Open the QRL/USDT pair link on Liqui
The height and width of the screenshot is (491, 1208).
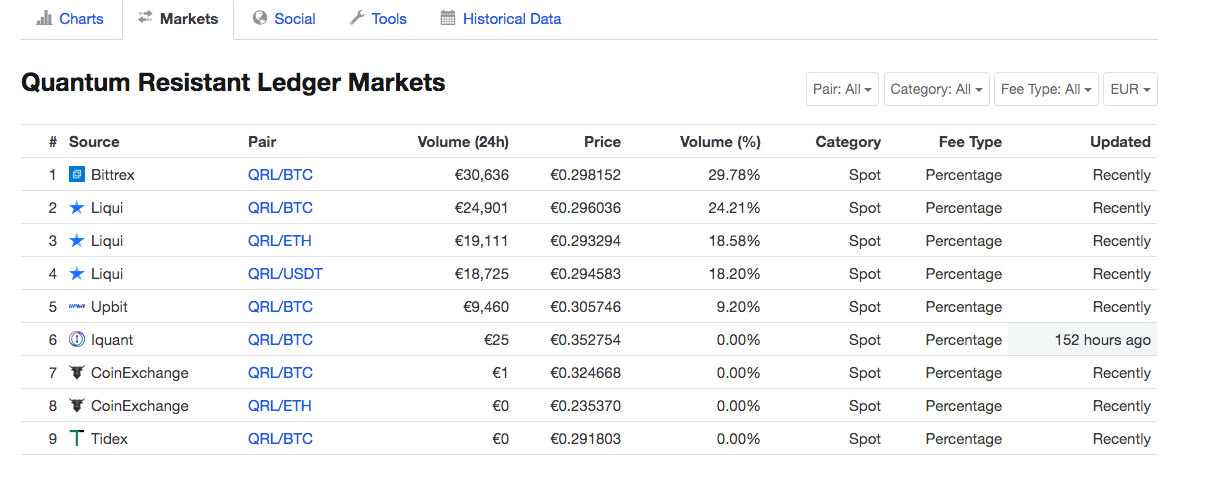point(285,274)
